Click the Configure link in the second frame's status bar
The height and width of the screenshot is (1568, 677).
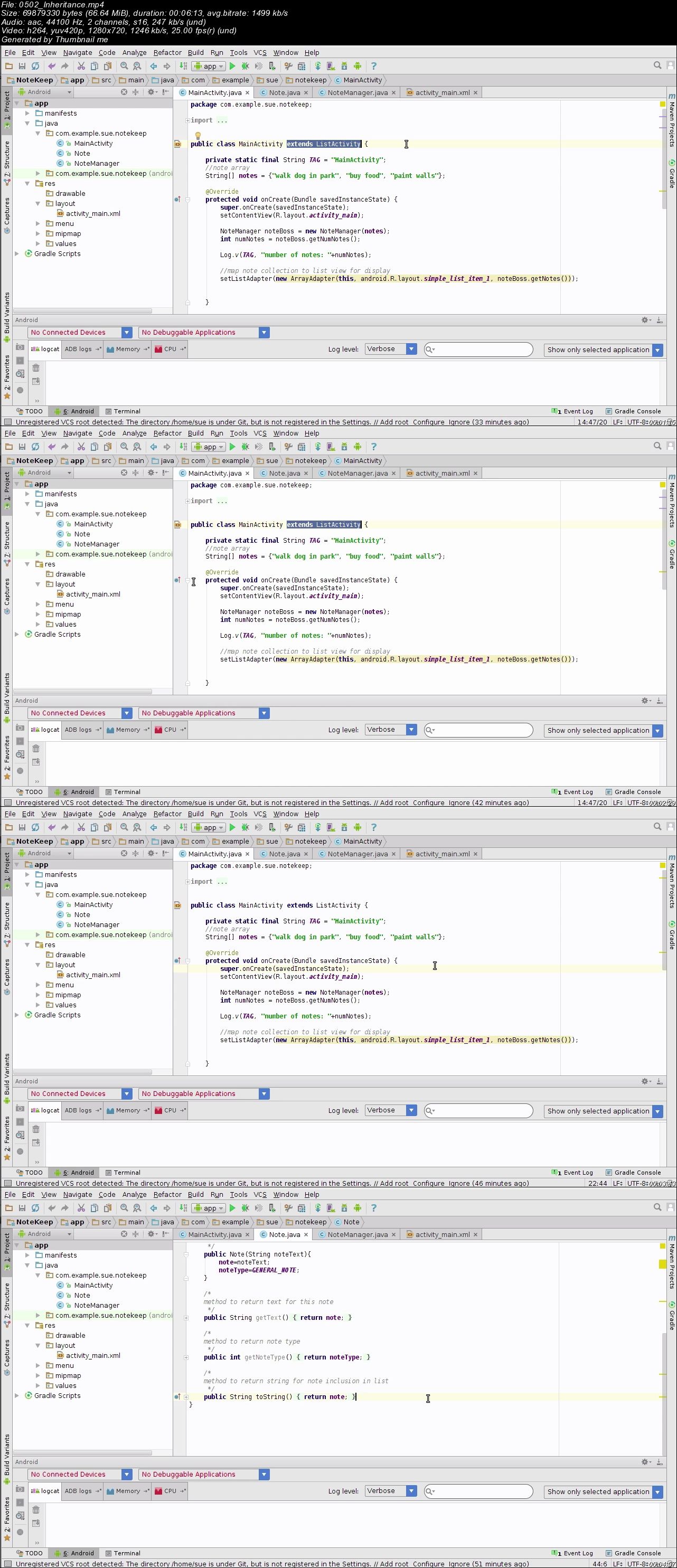[429, 802]
